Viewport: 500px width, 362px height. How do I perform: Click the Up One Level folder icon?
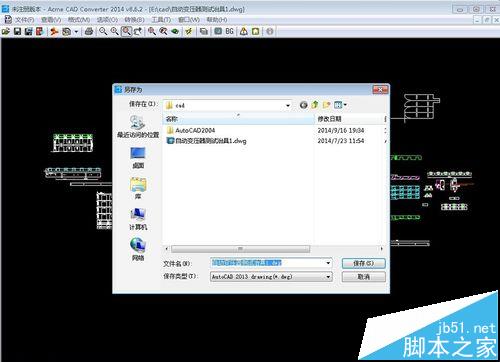[315, 105]
